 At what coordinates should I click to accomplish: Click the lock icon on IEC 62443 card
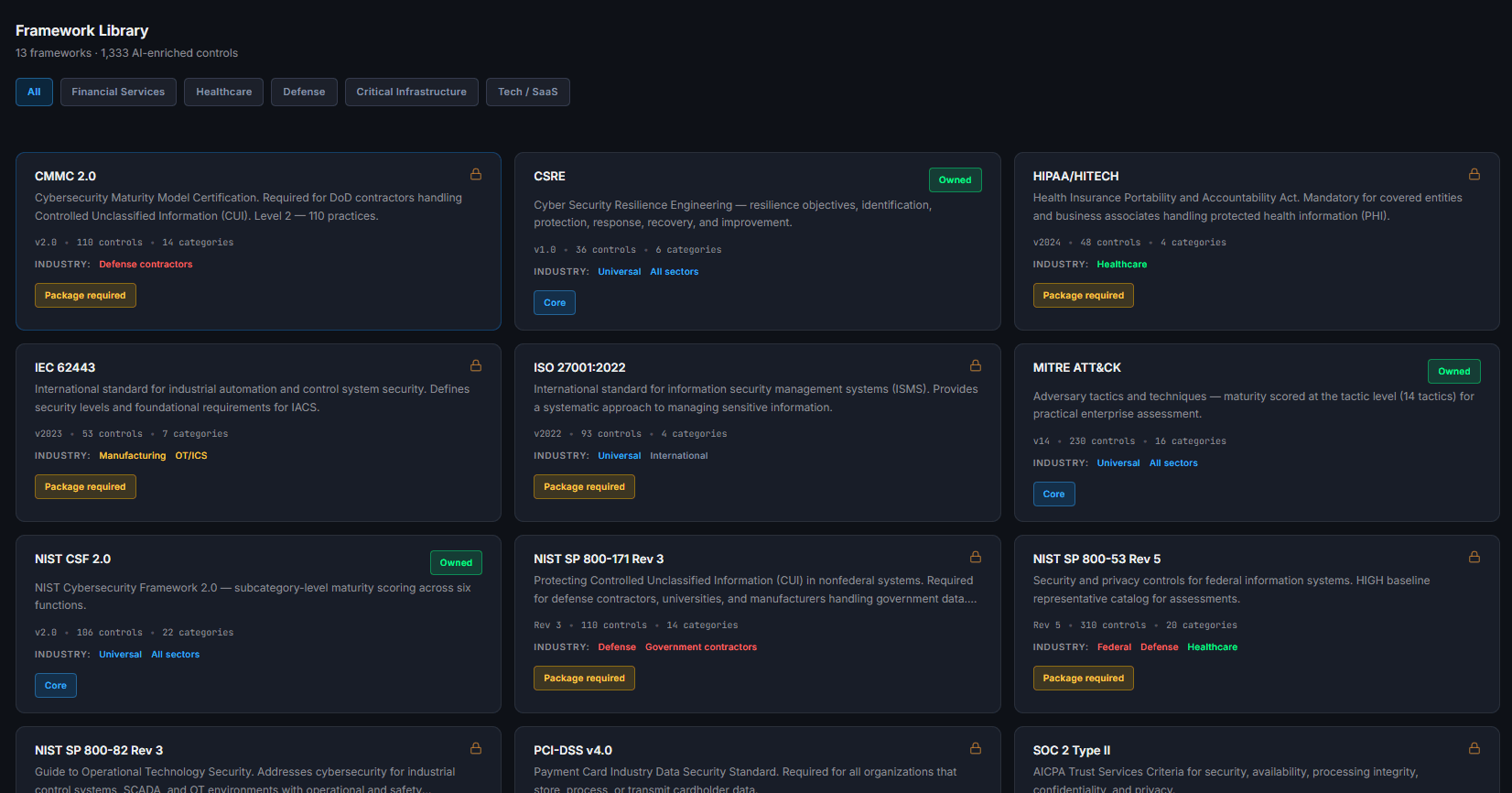476,365
